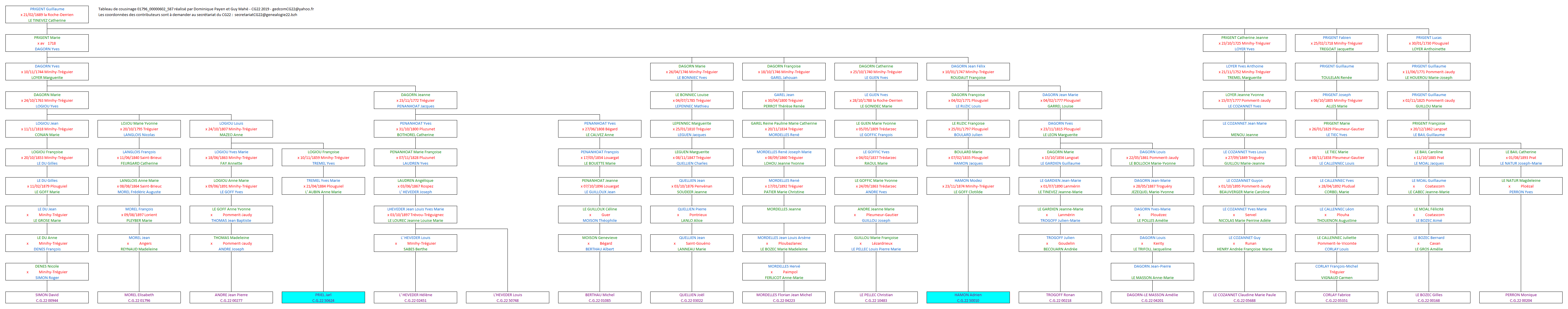
Task: Select the LOJOU Marie Yvonne marriage box
Action: 139,129
